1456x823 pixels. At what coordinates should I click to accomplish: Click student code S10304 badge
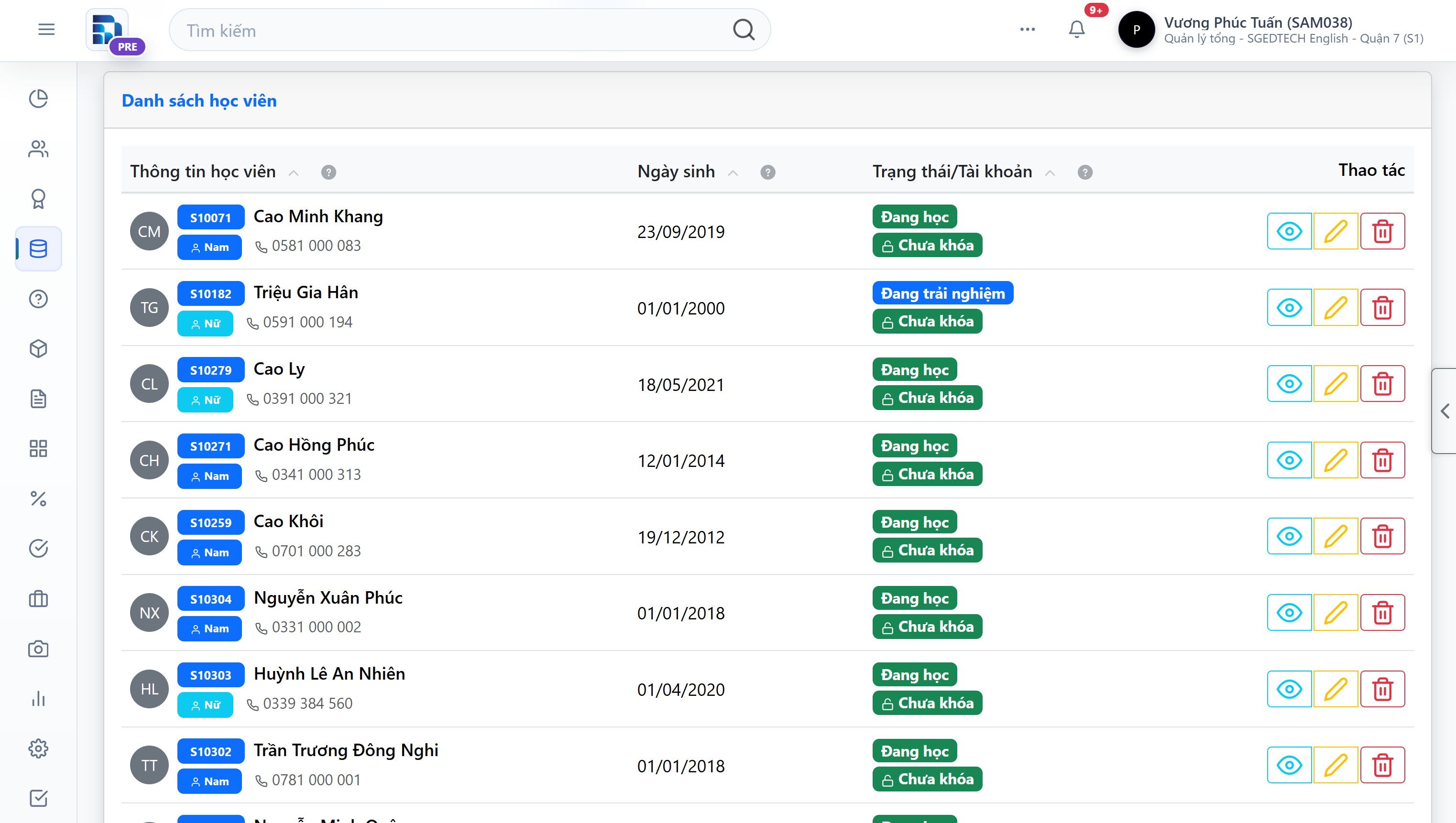point(211,598)
